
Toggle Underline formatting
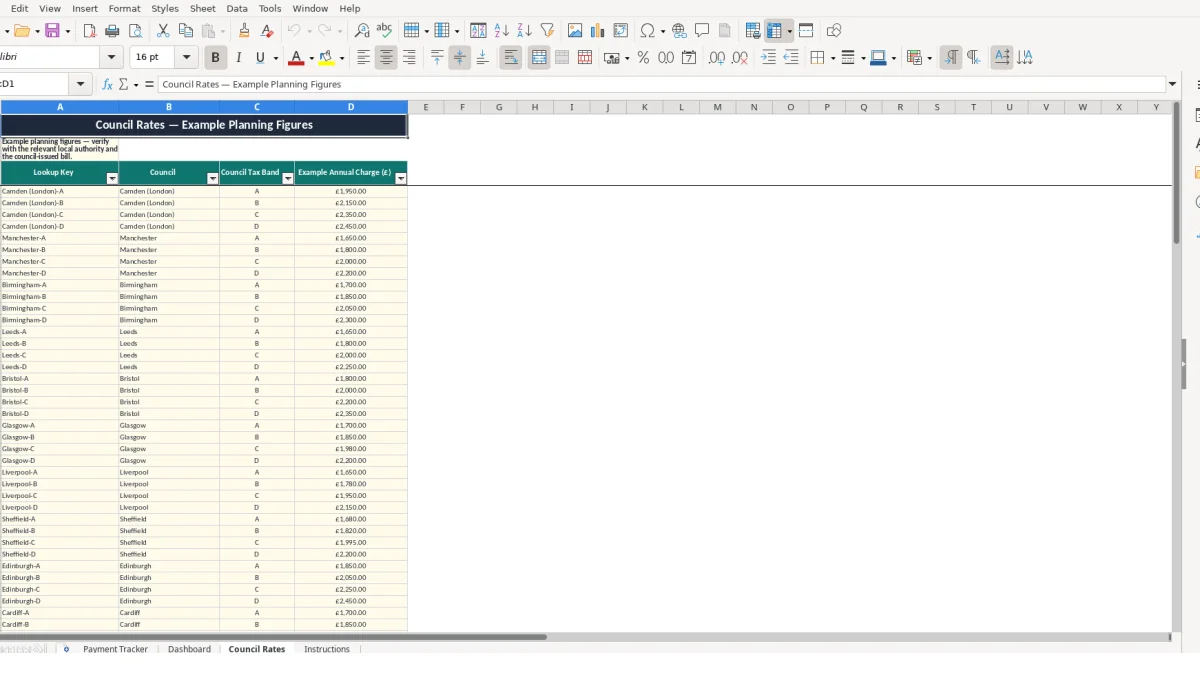[x=260, y=58]
